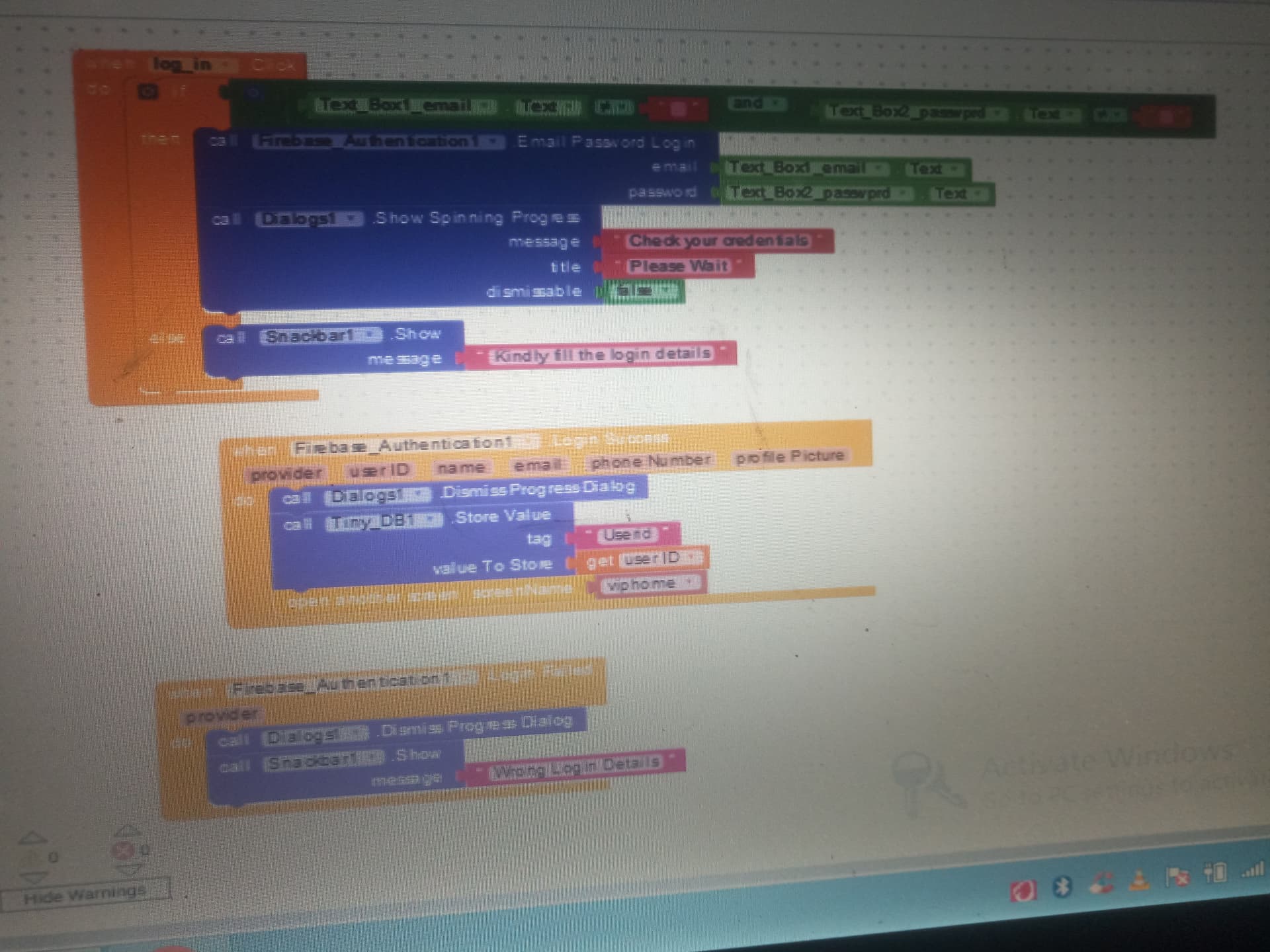Open the 'get user ID' variable dropdown

pos(691,558)
